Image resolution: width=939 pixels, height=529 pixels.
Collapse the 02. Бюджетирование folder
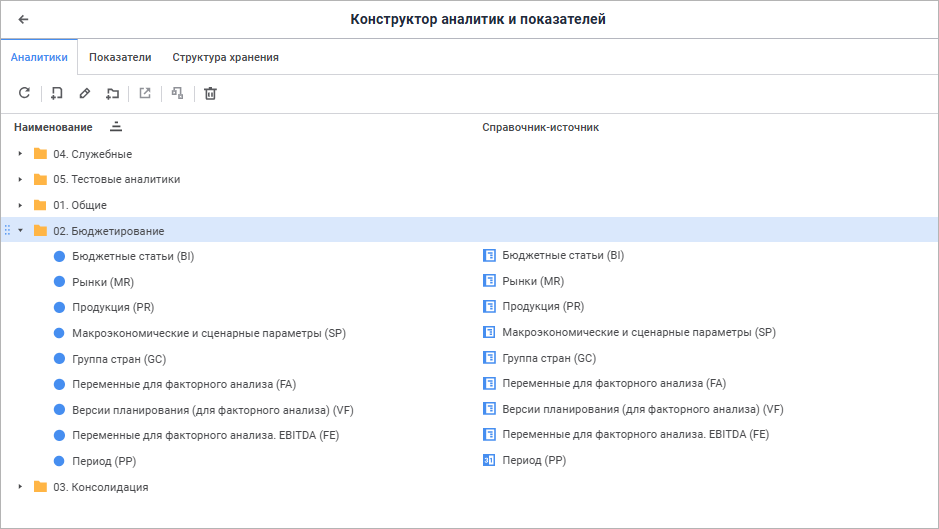click(x=20, y=230)
